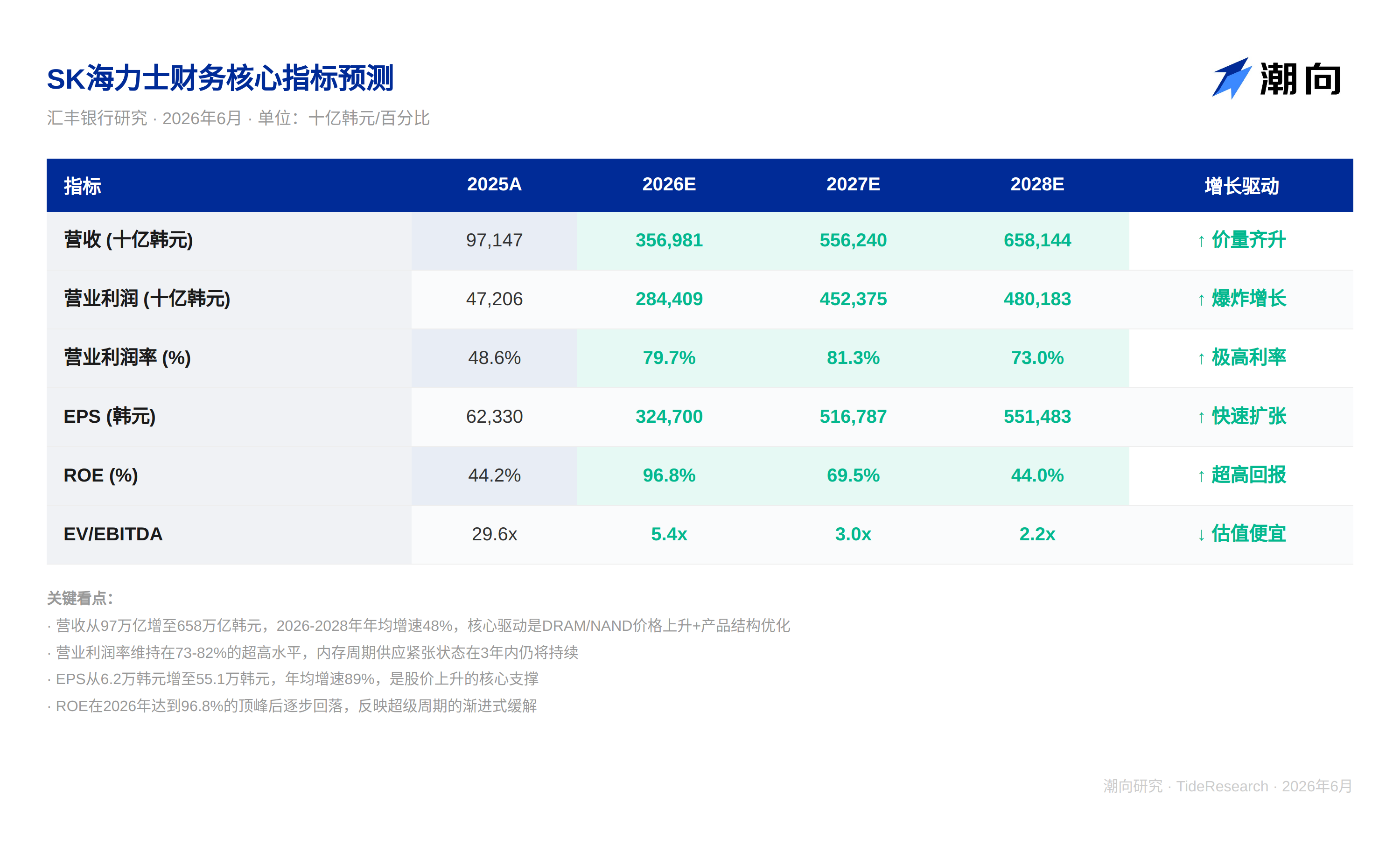The width and height of the screenshot is (1400, 852).
Task: Select the EV/EBITDA value "5.4x"
Action: coord(669,534)
